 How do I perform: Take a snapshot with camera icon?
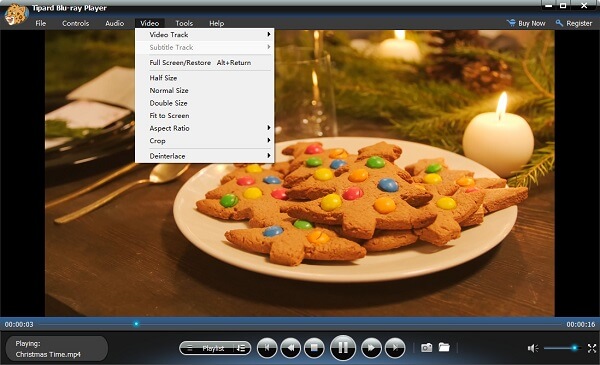coord(426,348)
